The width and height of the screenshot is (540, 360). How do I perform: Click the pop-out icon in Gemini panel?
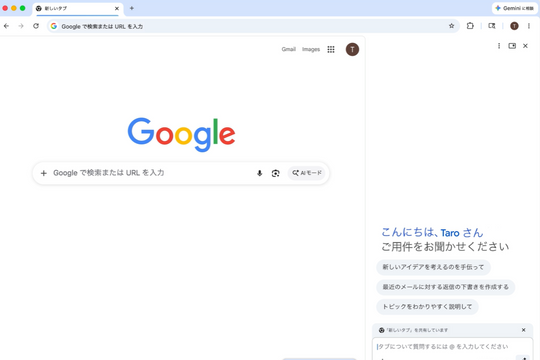512,46
